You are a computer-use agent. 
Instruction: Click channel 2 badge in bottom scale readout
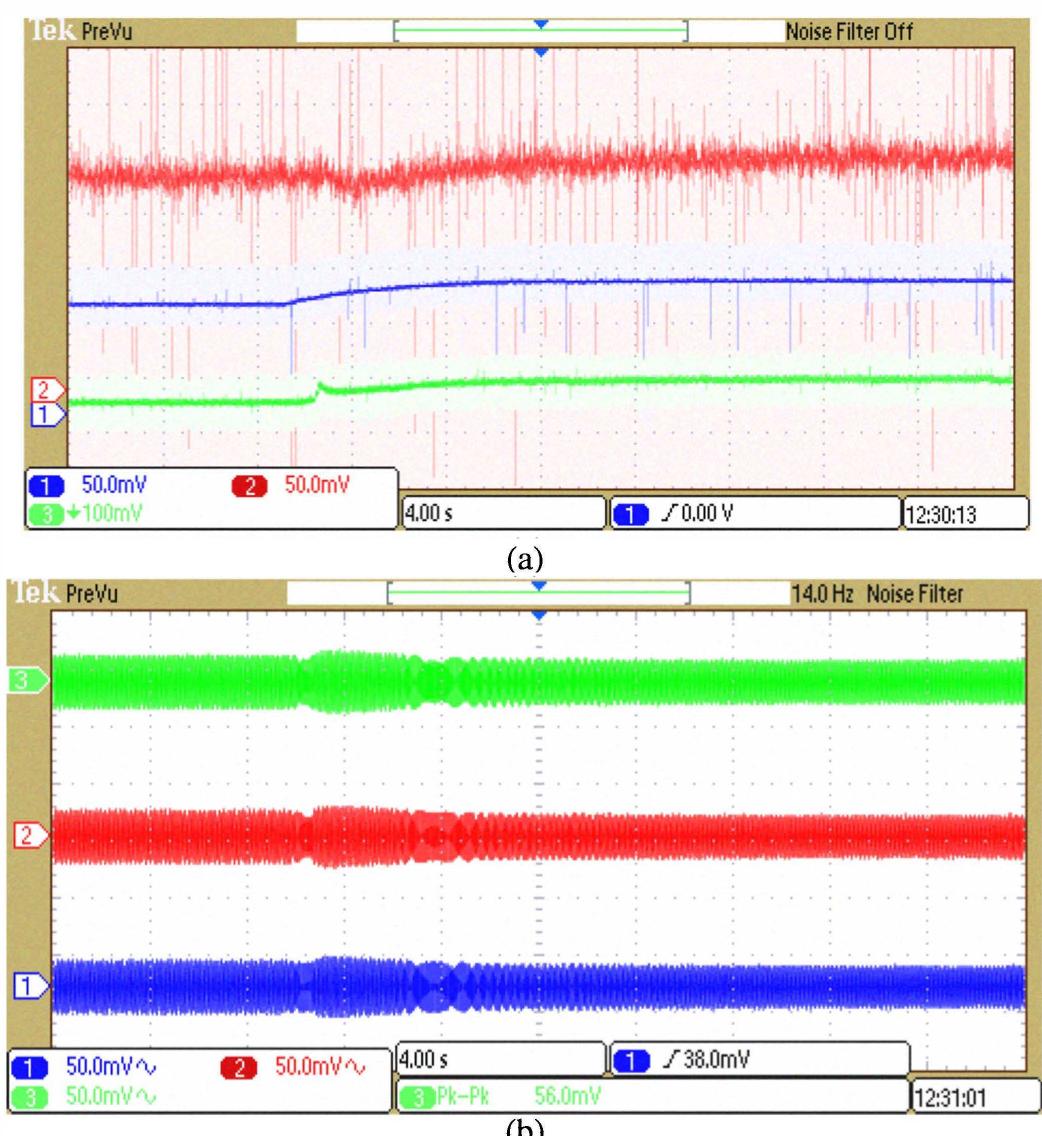(238, 1067)
